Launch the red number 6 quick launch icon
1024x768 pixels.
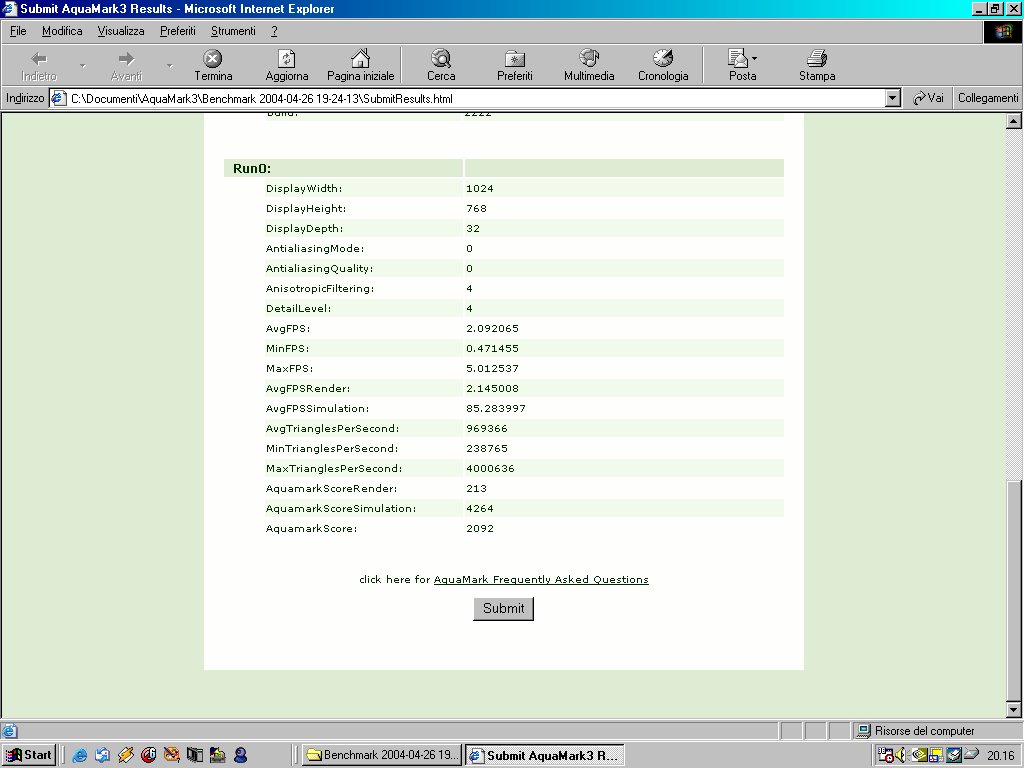(148, 756)
